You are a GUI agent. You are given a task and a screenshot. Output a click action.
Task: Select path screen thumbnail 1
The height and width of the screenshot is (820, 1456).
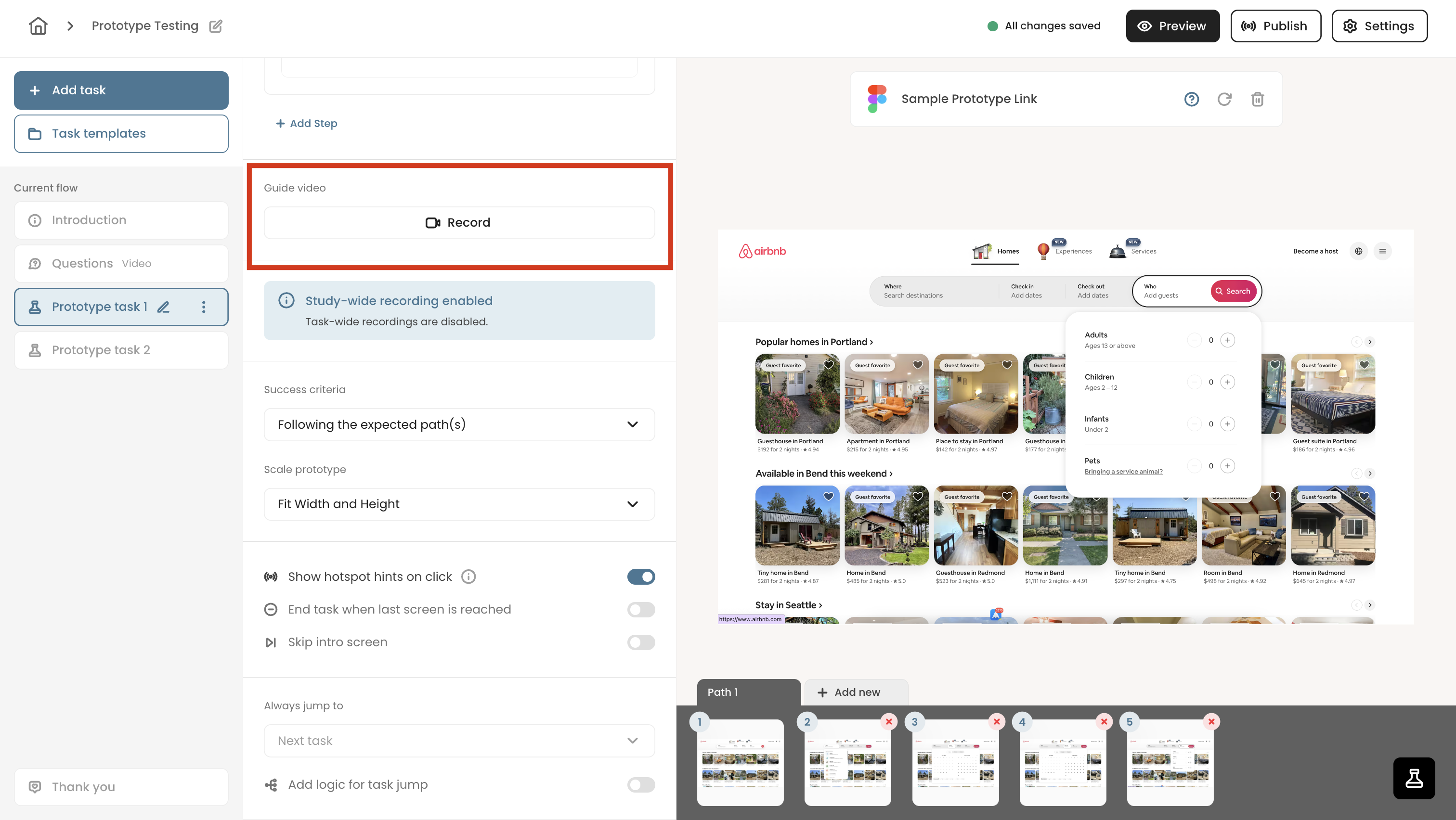740,762
